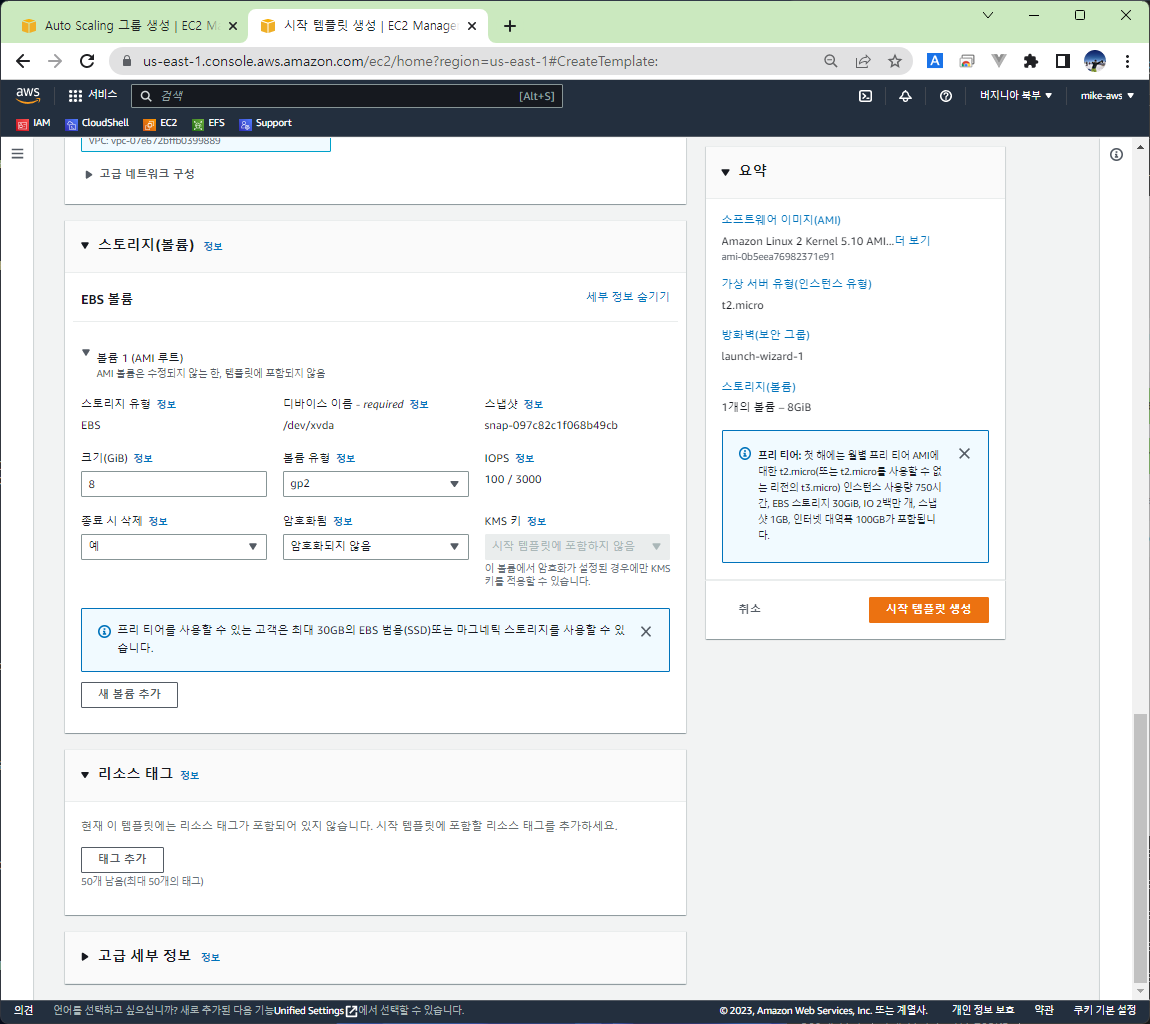Click 태그 추가 button
Viewport: 1150px width, 1024px height.
tap(122, 859)
